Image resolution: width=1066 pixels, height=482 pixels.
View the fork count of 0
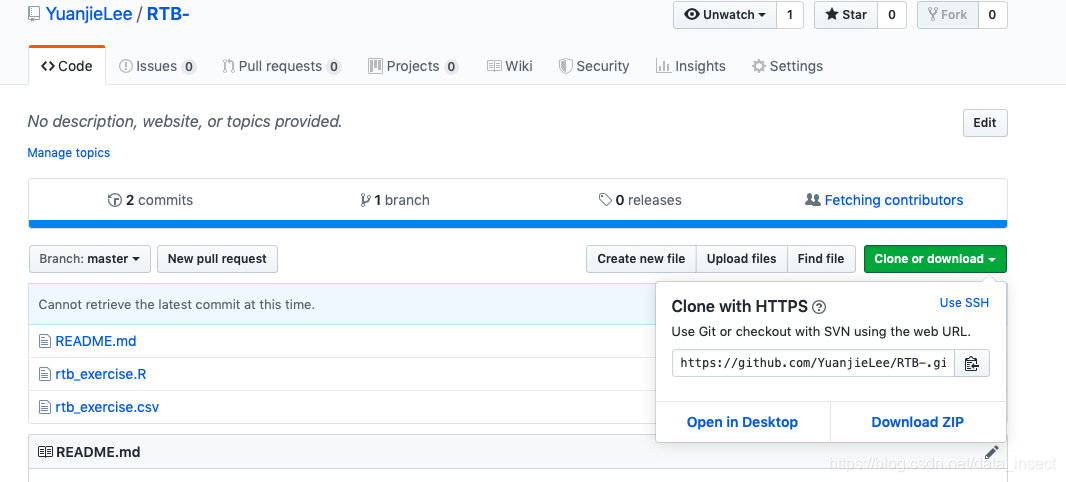pos(993,15)
